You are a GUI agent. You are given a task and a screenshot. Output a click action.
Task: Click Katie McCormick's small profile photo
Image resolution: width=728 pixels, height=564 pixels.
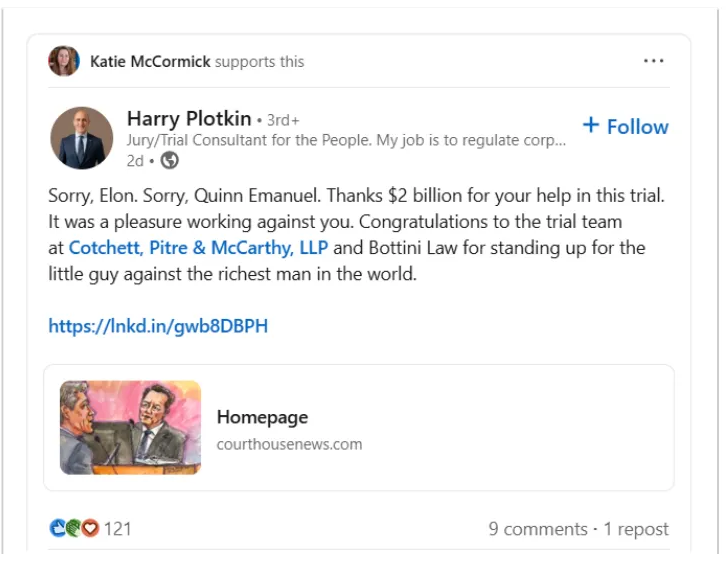[x=64, y=61]
